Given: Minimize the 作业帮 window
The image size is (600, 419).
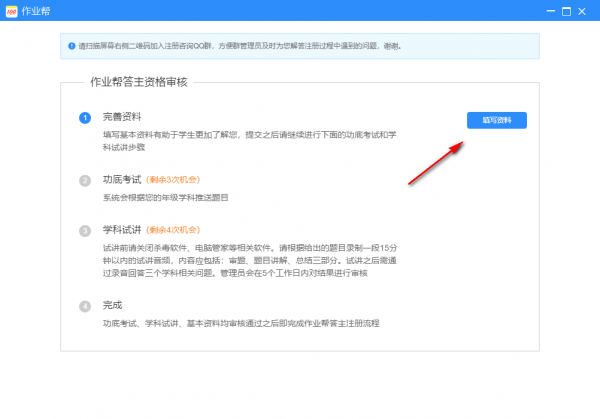Looking at the screenshot, I should [545, 12].
